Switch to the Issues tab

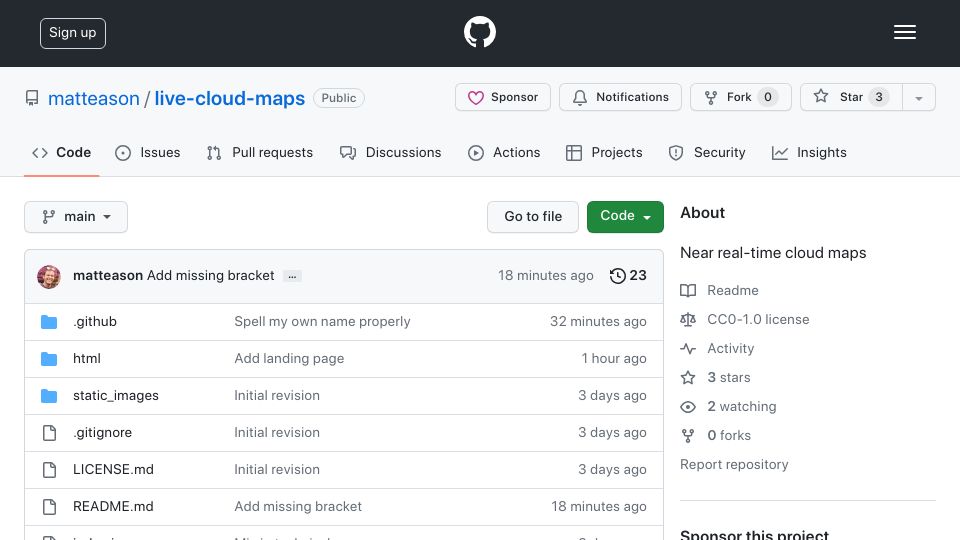(148, 152)
